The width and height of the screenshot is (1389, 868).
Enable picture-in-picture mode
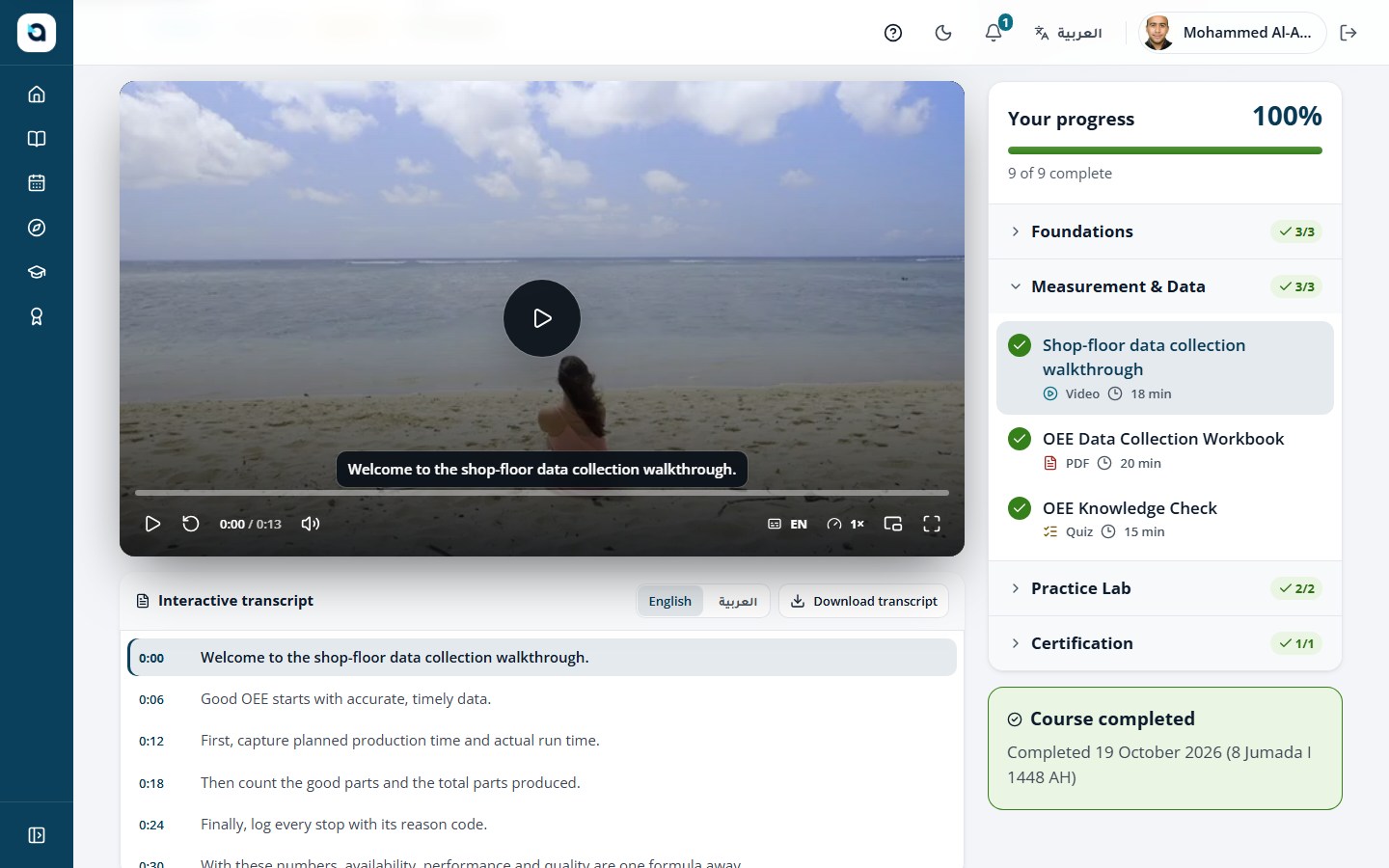893,524
